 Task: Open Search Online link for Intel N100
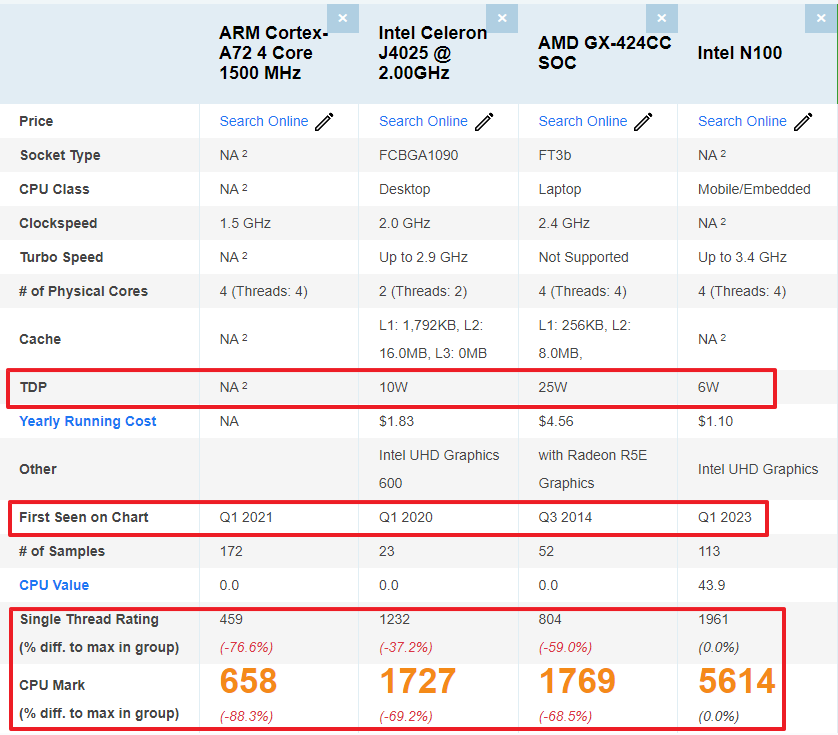point(742,121)
